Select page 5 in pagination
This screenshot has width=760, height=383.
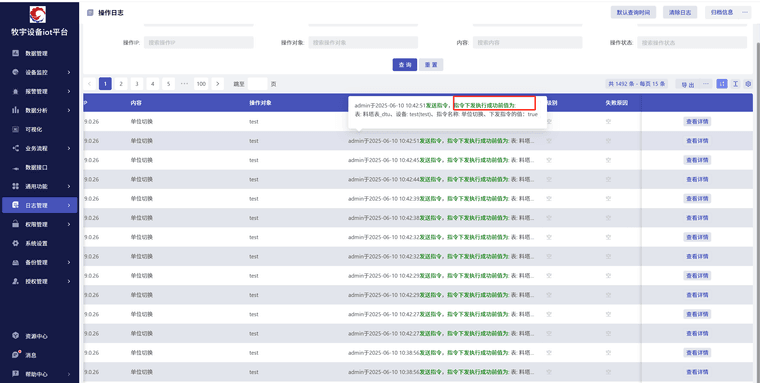(168, 84)
